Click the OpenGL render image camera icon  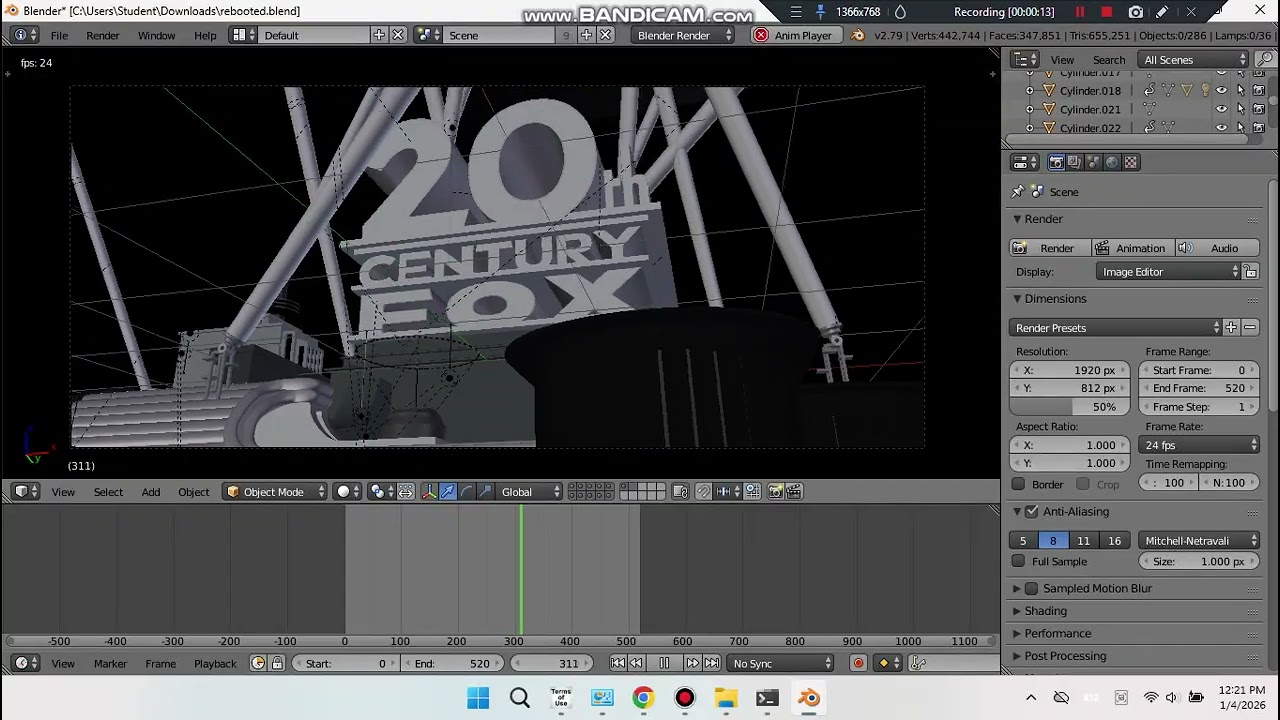[775, 491]
